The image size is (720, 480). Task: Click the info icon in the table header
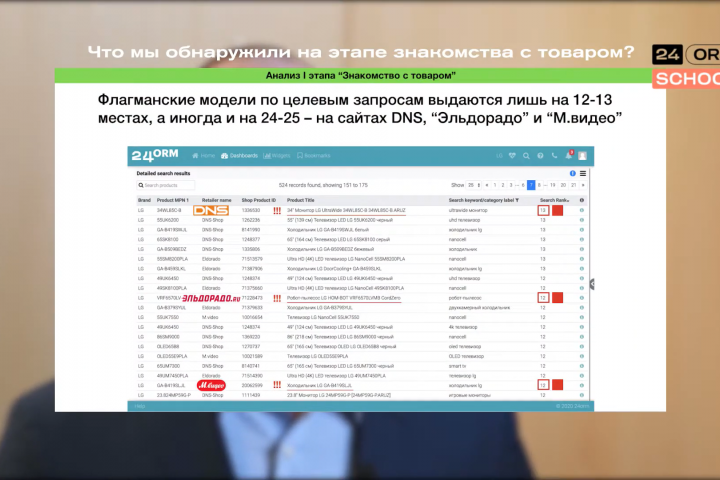click(582, 200)
